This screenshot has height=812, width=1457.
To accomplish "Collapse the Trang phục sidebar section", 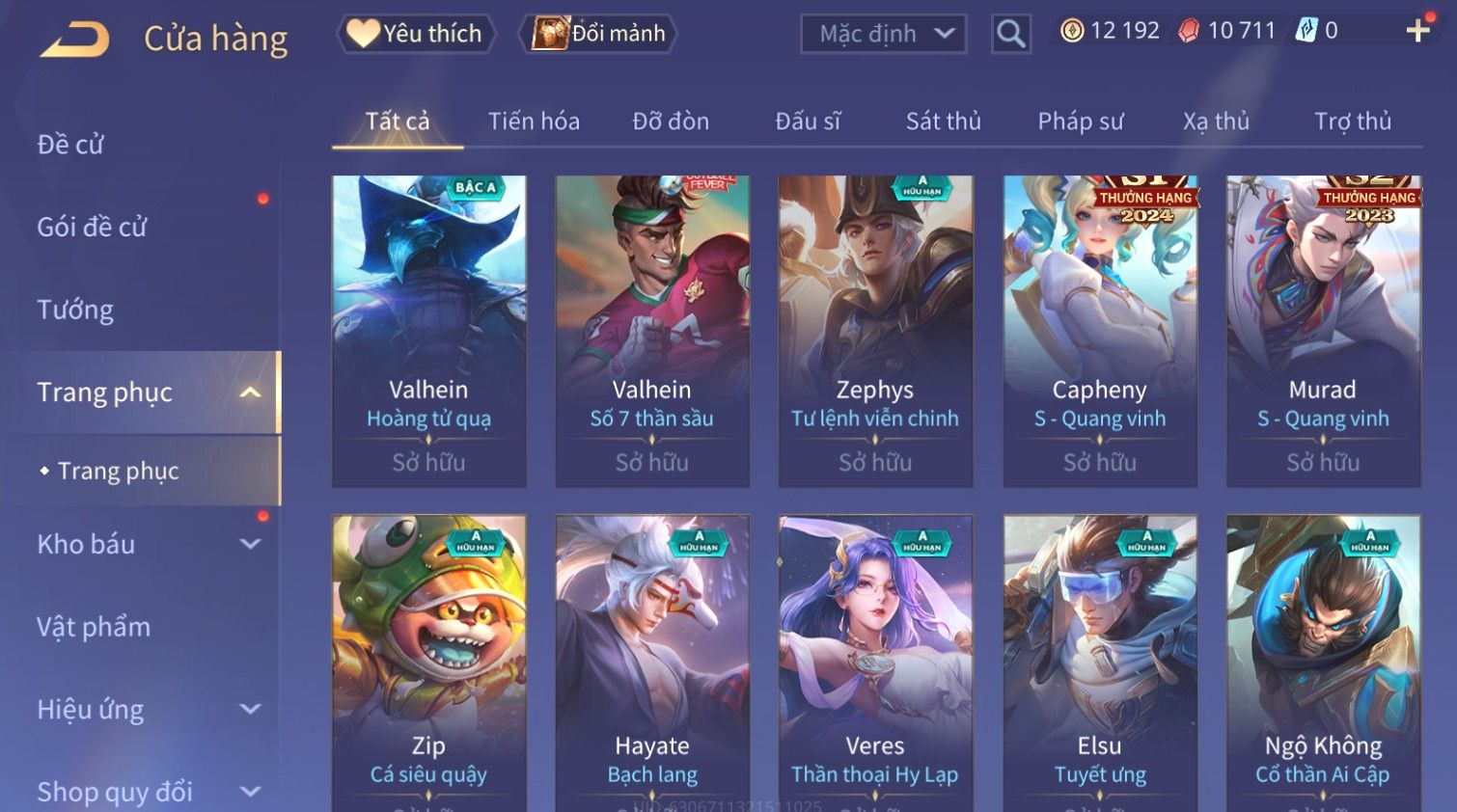I will coord(250,392).
